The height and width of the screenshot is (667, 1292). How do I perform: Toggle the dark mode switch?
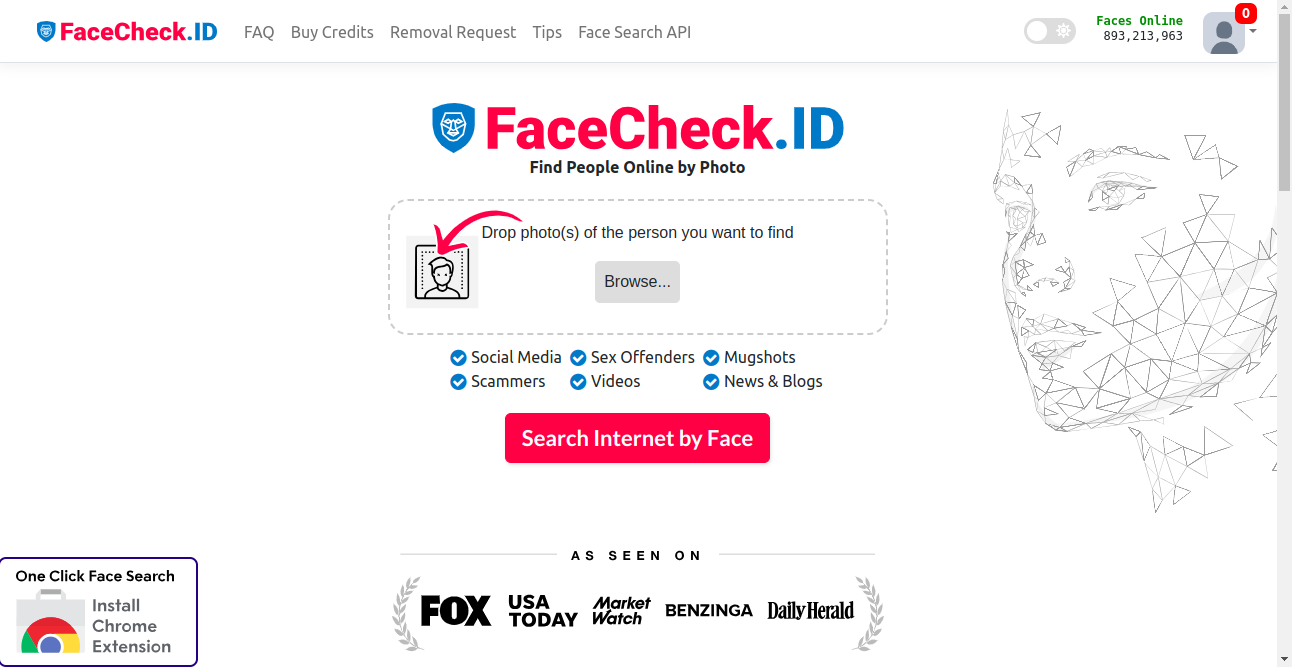point(1049,32)
